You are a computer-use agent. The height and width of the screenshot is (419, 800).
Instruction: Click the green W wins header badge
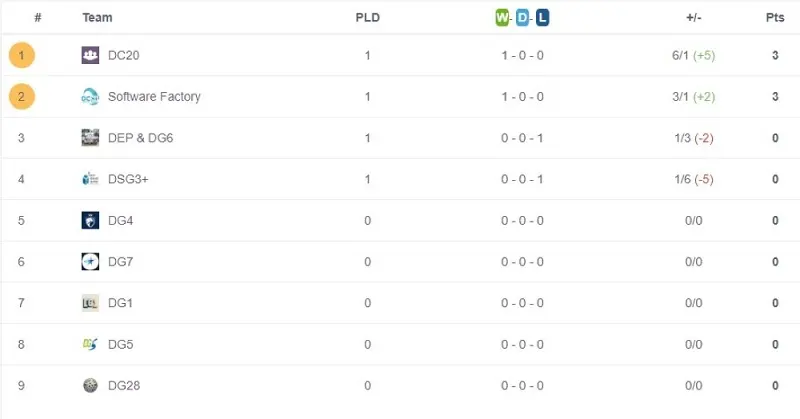click(503, 17)
